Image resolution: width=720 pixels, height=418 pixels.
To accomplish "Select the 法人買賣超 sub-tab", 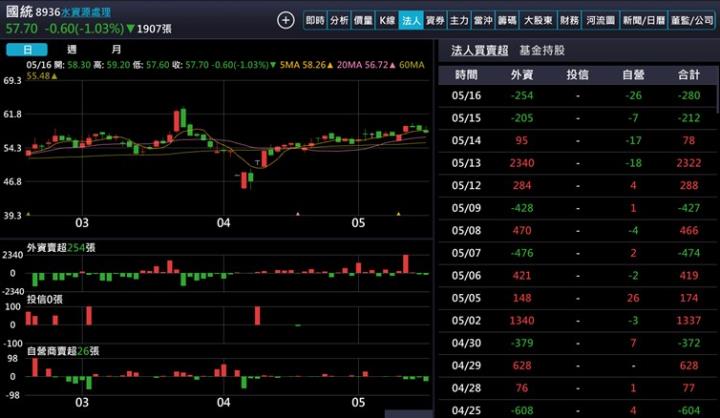I will pos(480,49).
